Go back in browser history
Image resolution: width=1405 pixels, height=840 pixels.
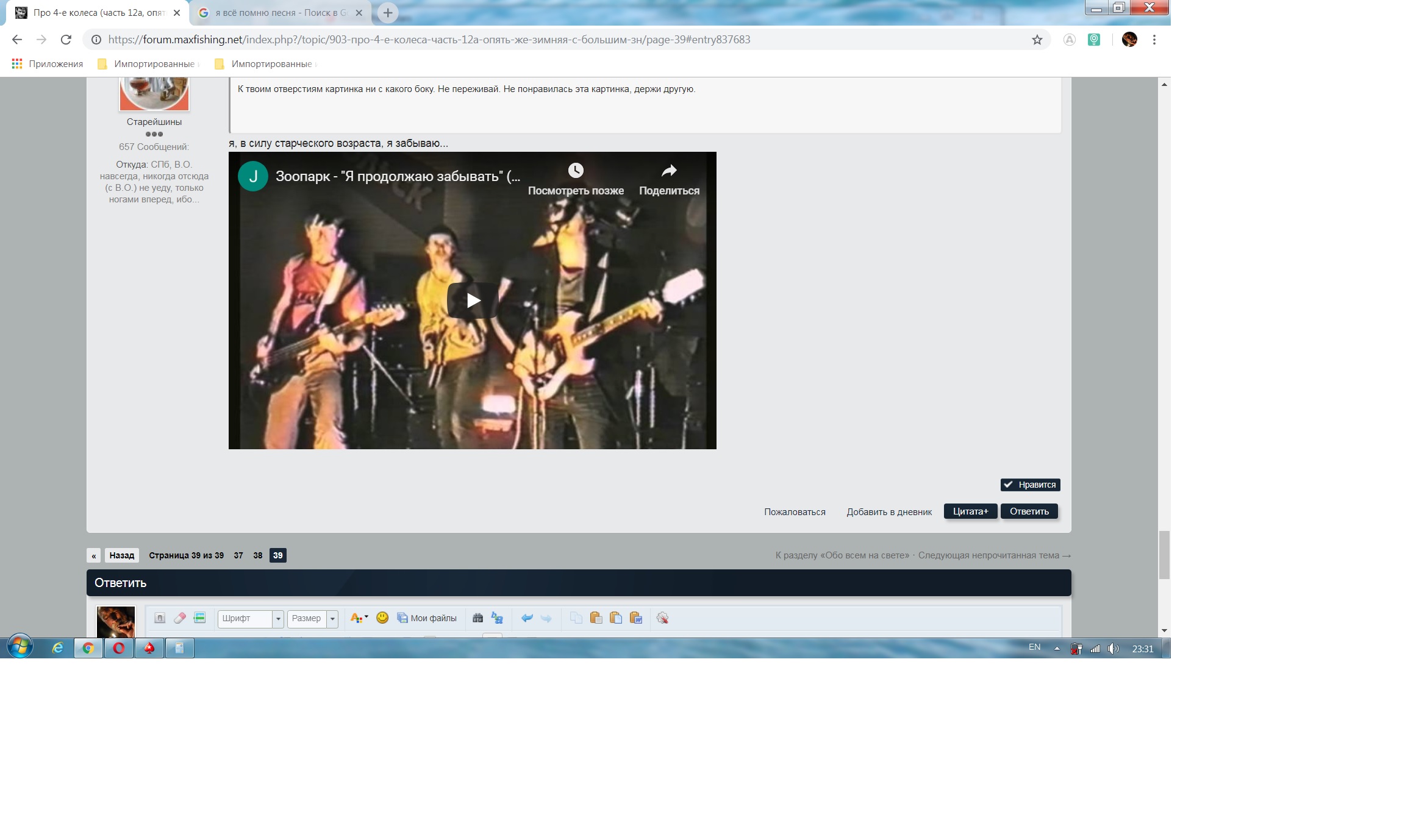[17, 40]
